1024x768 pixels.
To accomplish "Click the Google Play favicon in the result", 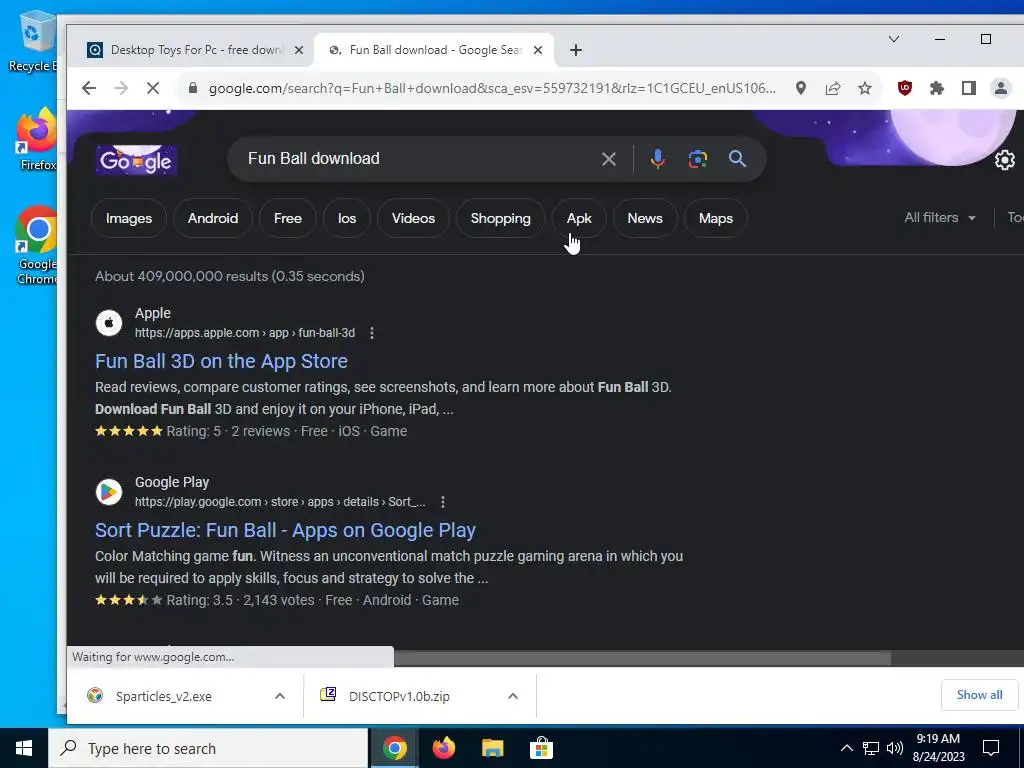I will pyautogui.click(x=109, y=492).
